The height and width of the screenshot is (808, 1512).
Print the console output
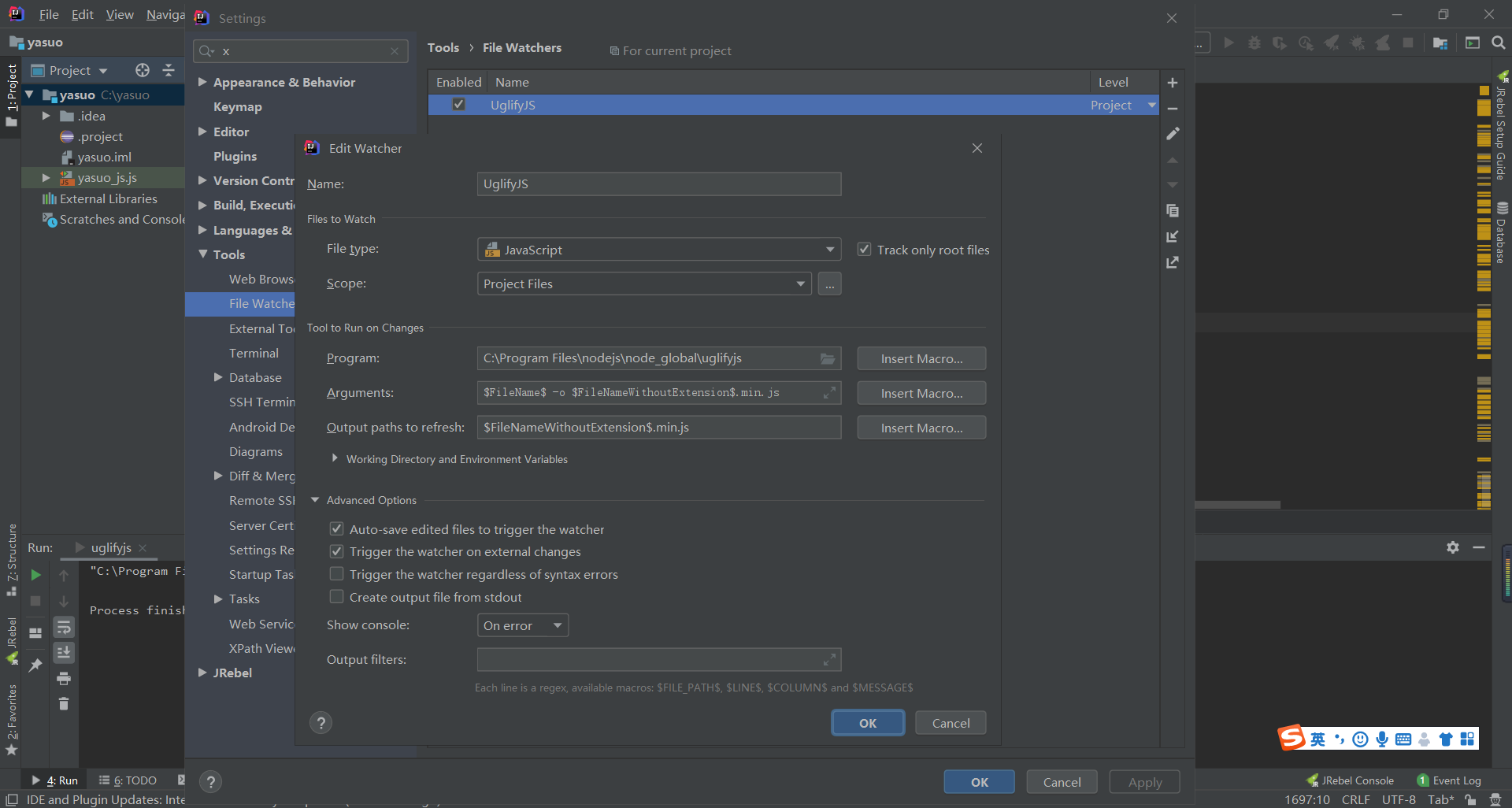coord(63,677)
